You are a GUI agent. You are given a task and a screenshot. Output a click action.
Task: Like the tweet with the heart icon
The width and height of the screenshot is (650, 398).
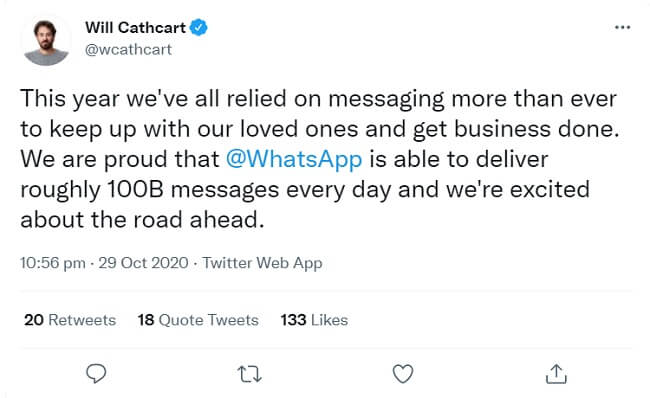403,374
